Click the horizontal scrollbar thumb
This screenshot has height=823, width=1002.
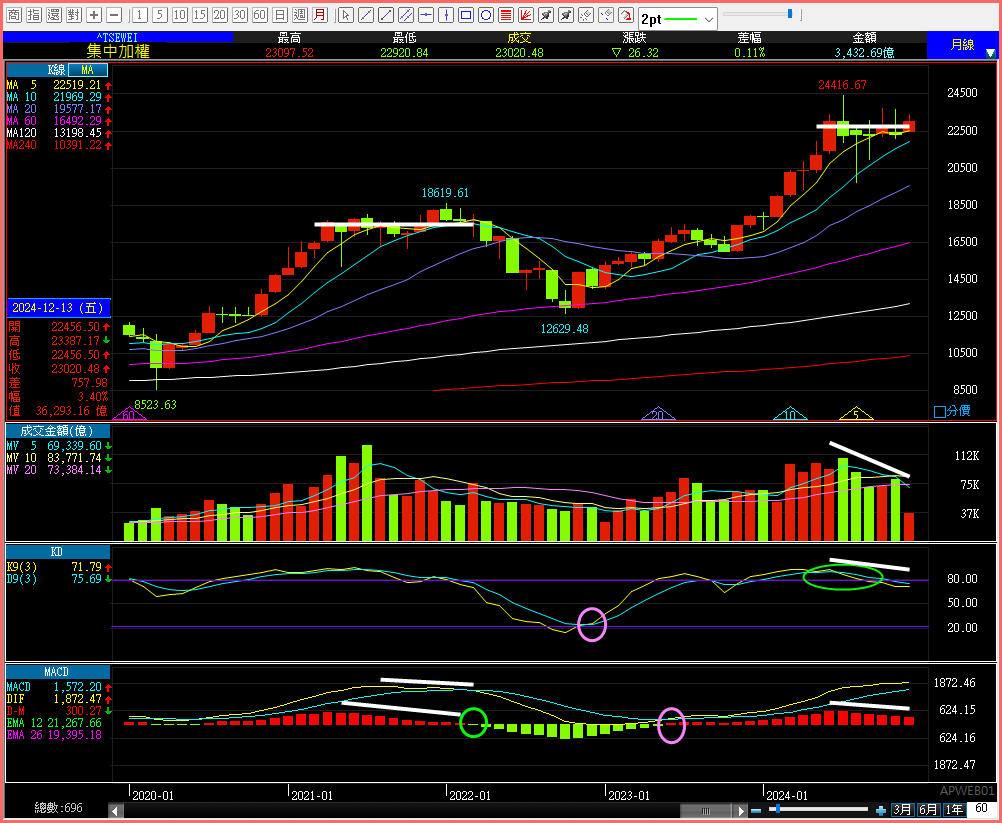coord(705,811)
